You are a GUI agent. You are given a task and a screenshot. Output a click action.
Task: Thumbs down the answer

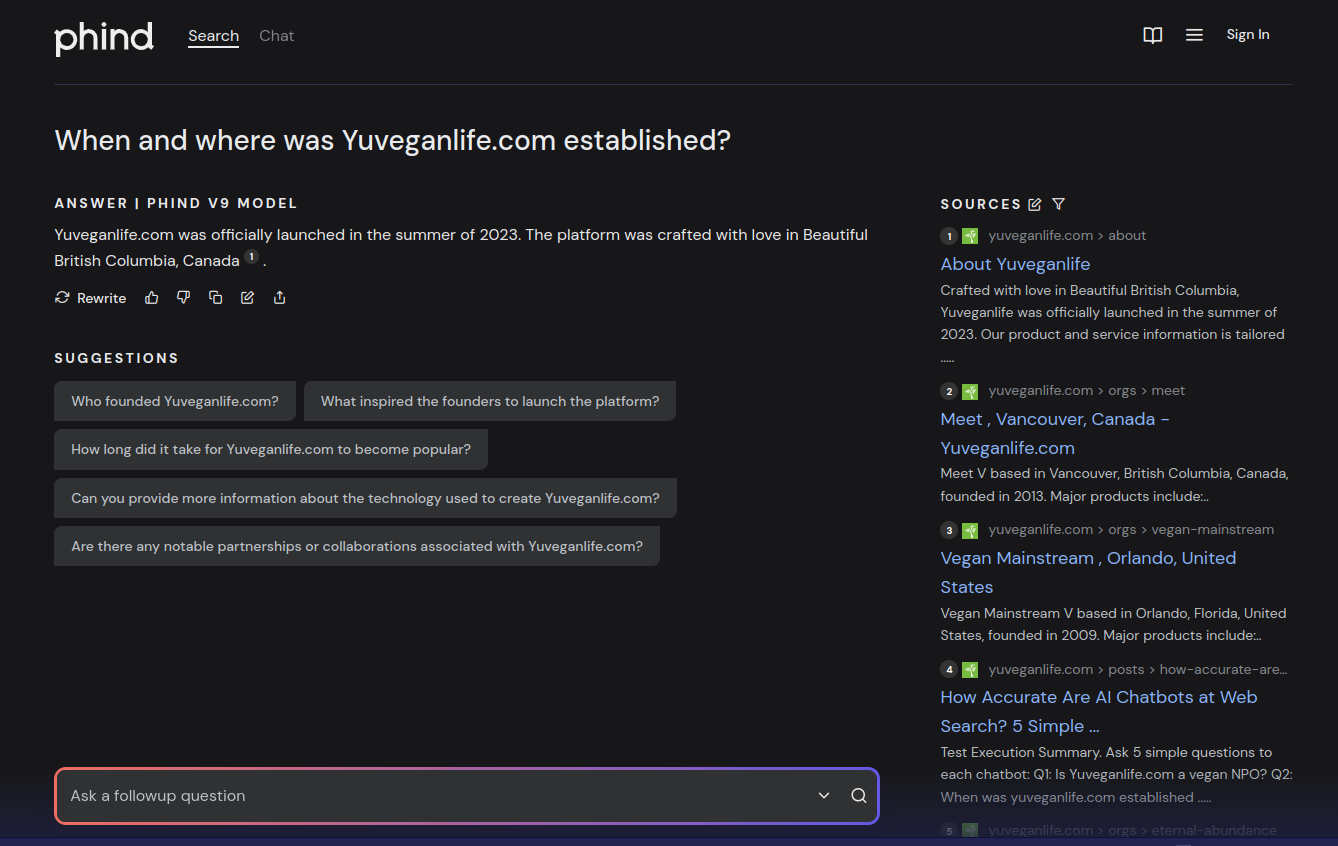point(183,297)
